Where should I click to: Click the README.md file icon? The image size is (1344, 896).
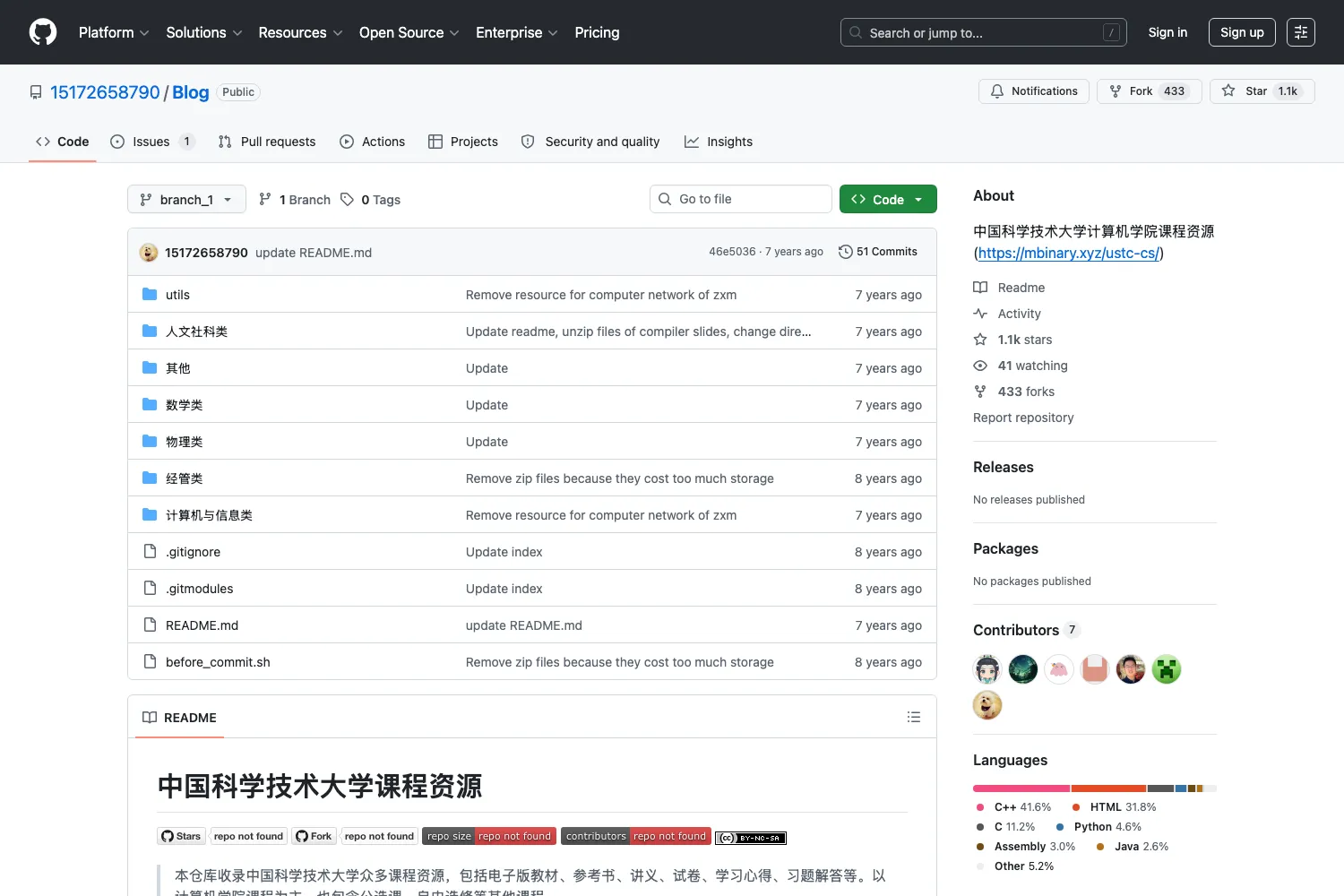coord(150,625)
